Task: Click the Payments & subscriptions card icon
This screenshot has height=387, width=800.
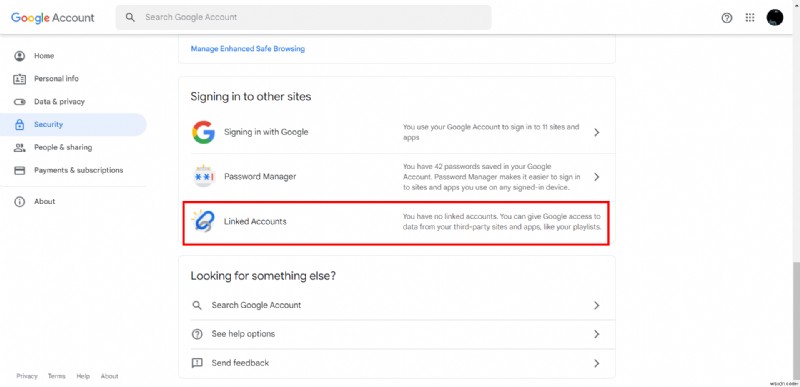Action: 19,170
